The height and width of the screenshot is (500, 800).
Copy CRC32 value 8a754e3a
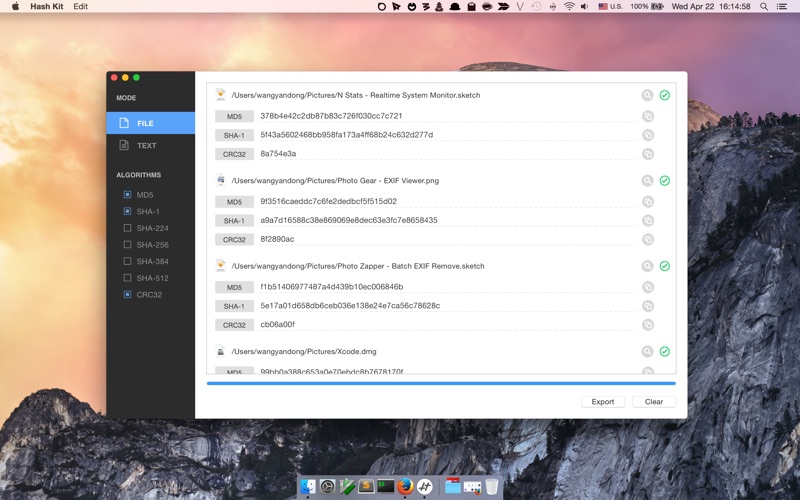[648, 154]
